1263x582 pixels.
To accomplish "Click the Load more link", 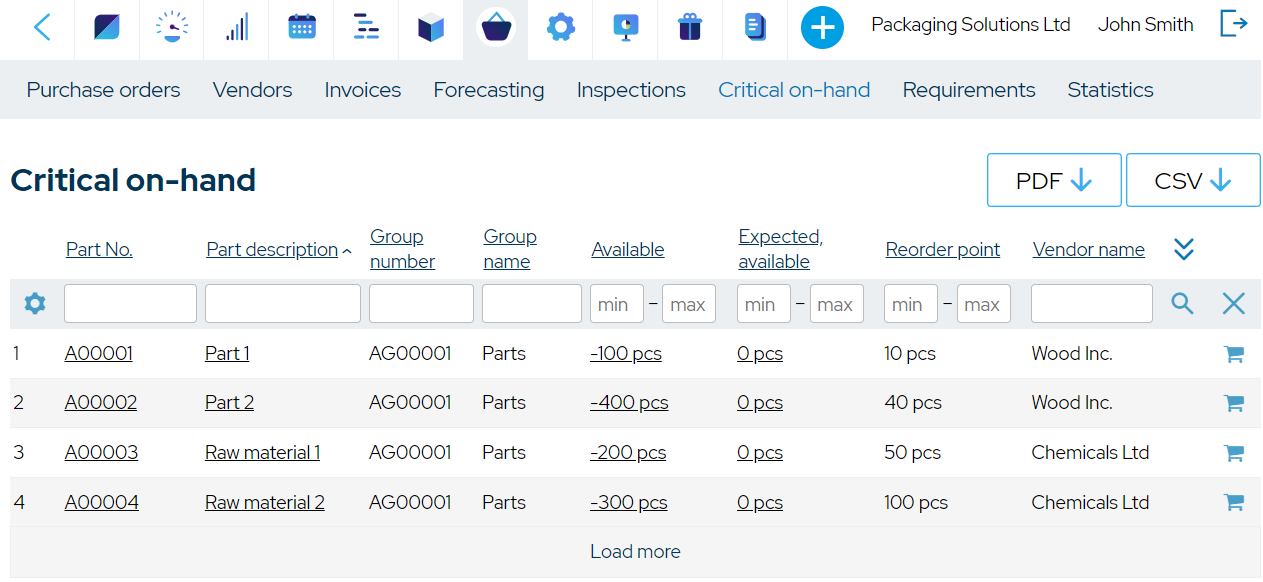I will coord(635,551).
